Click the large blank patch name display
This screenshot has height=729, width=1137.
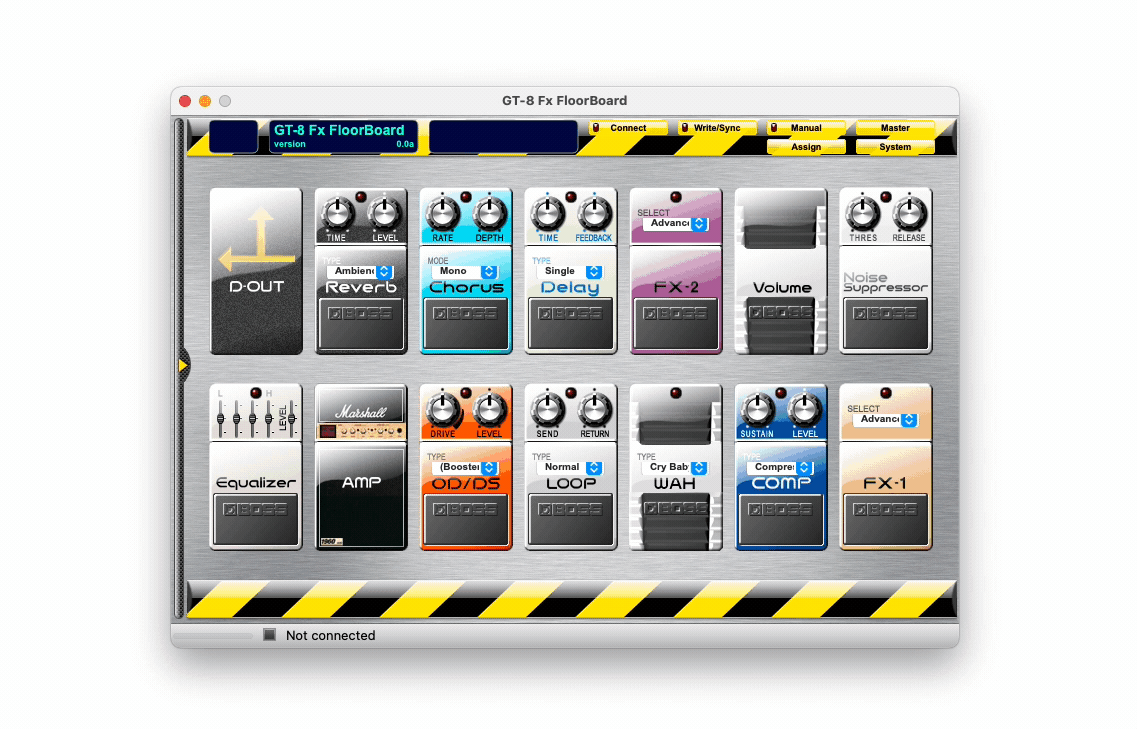(503, 136)
